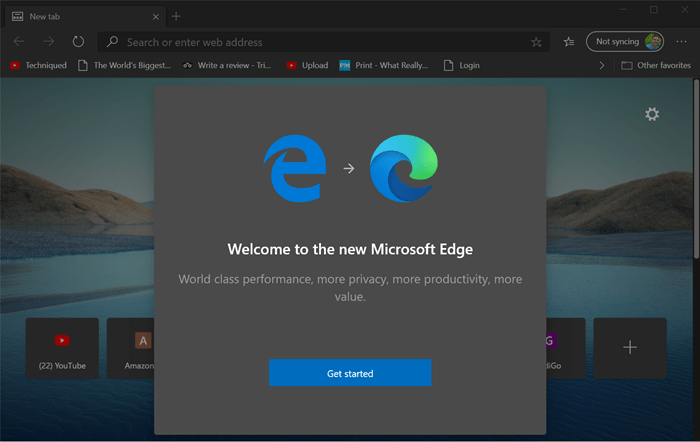Click the legacy Edge logo
The height and width of the screenshot is (442, 700).
click(295, 168)
